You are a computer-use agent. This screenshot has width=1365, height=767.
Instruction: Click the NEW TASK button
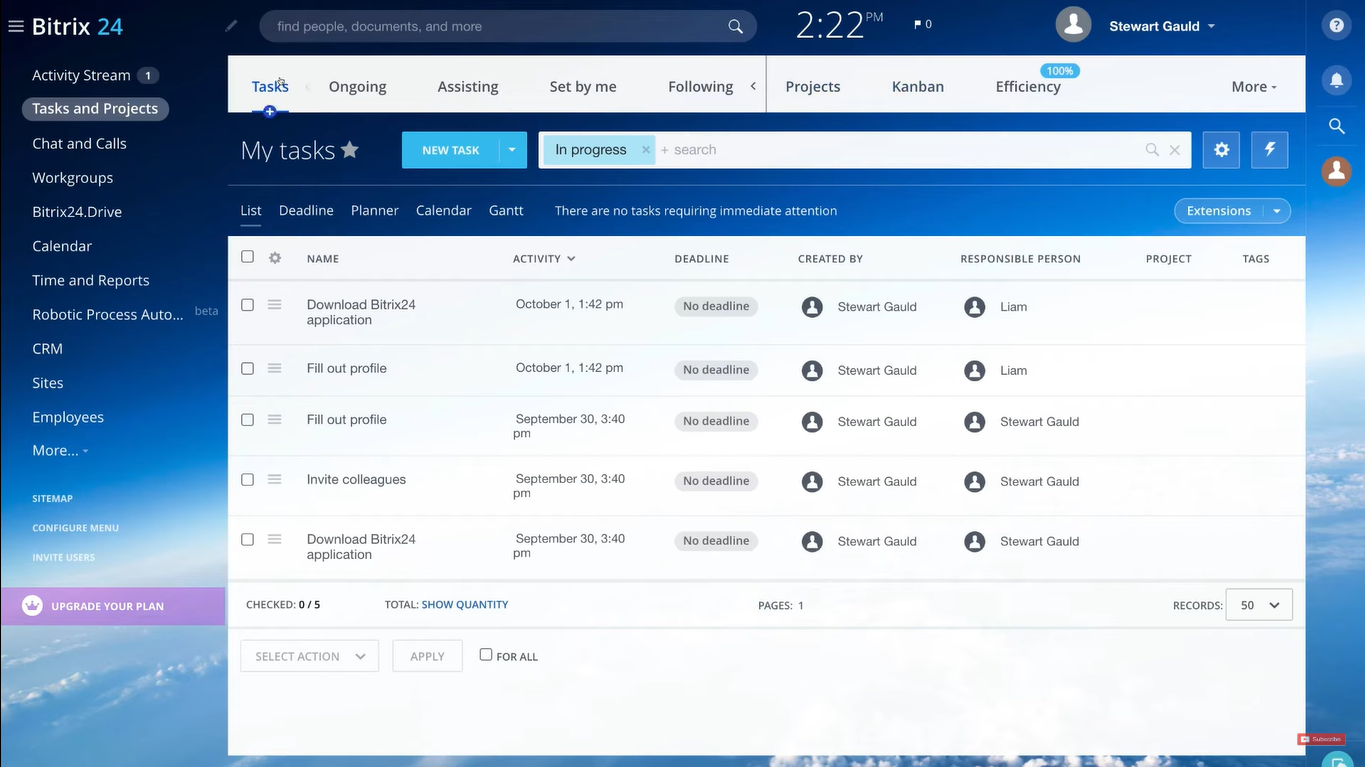click(451, 149)
